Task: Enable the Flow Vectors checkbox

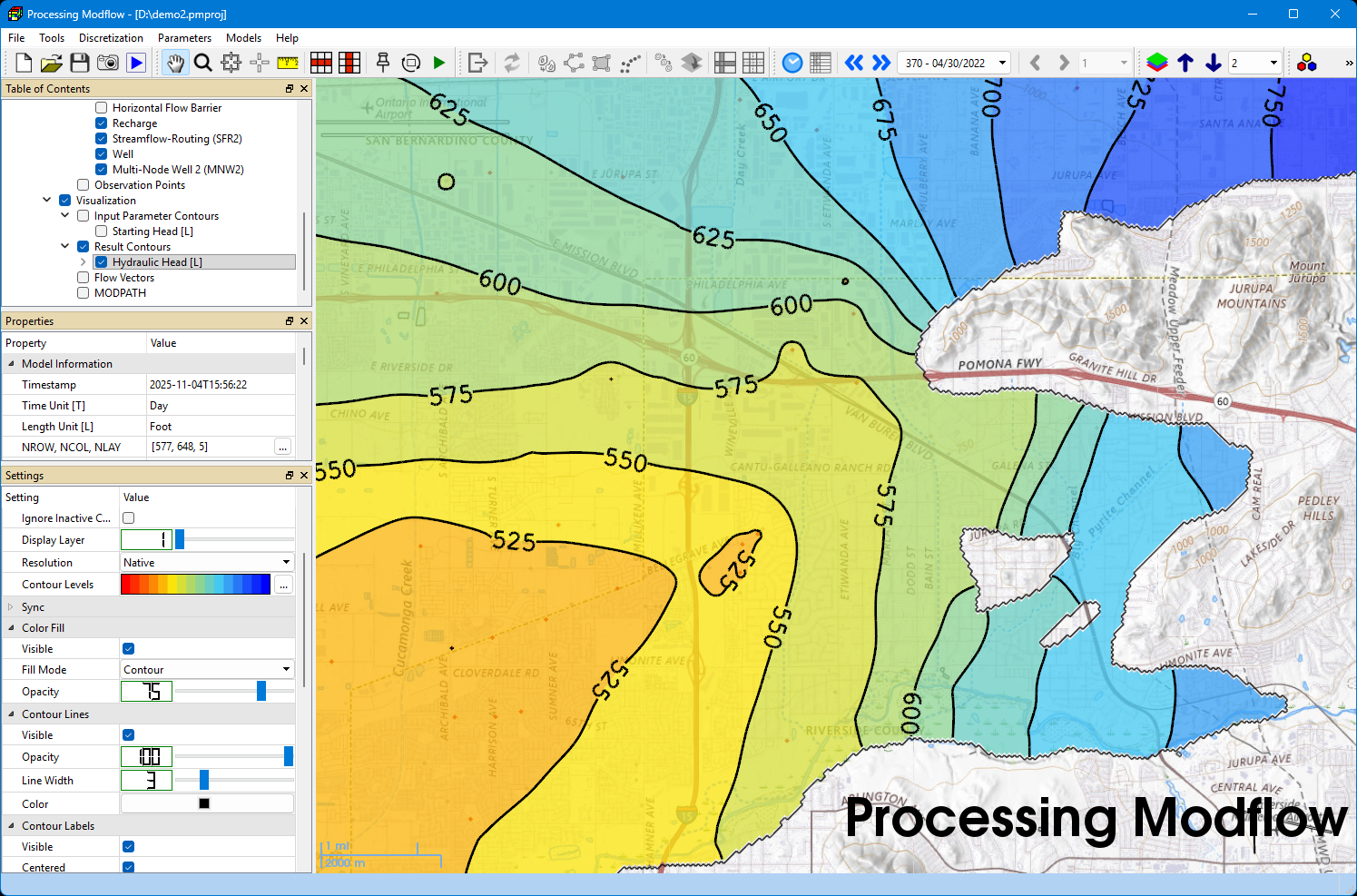Action: pos(84,278)
